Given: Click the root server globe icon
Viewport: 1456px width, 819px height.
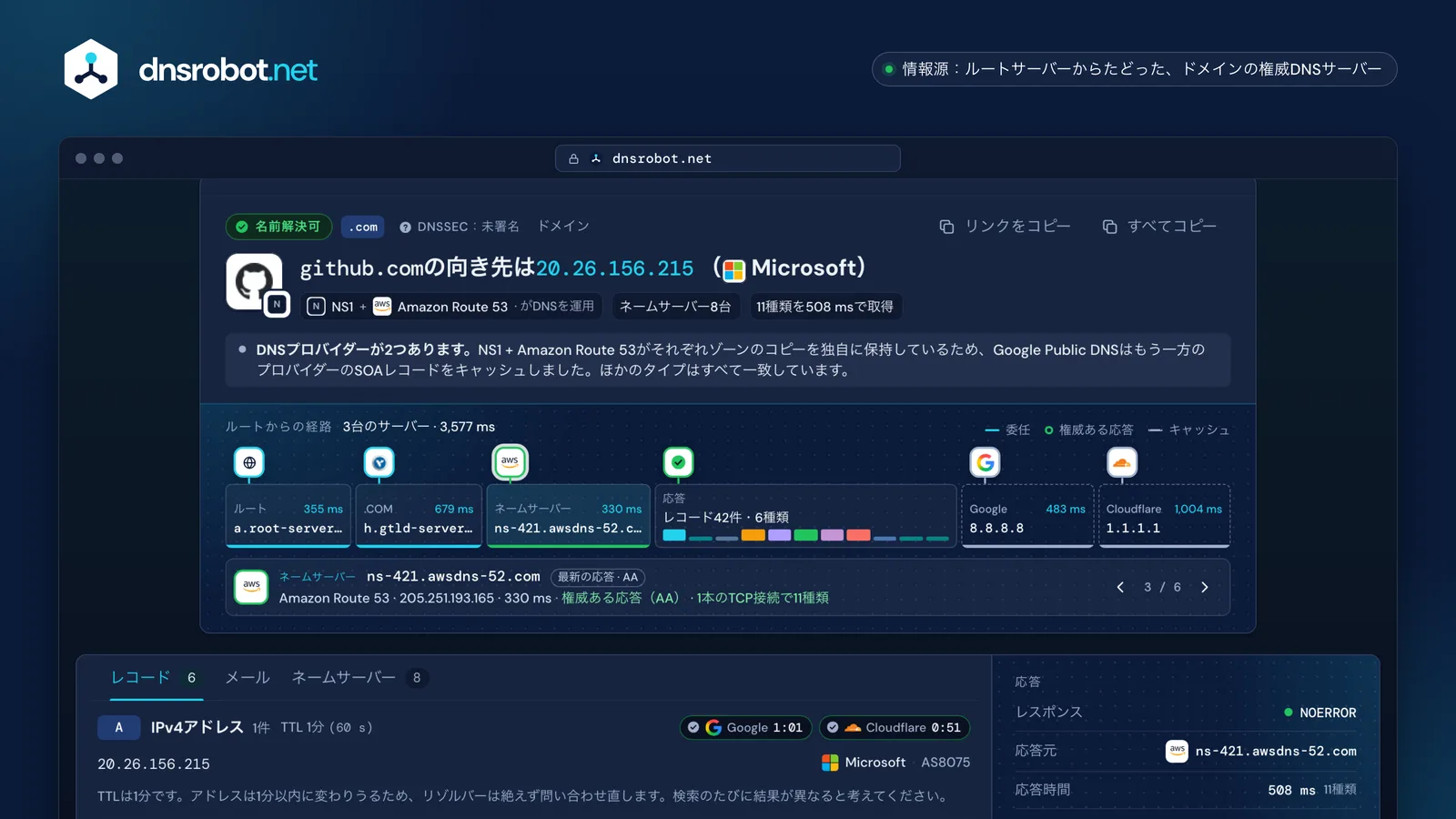Looking at the screenshot, I should [x=249, y=462].
